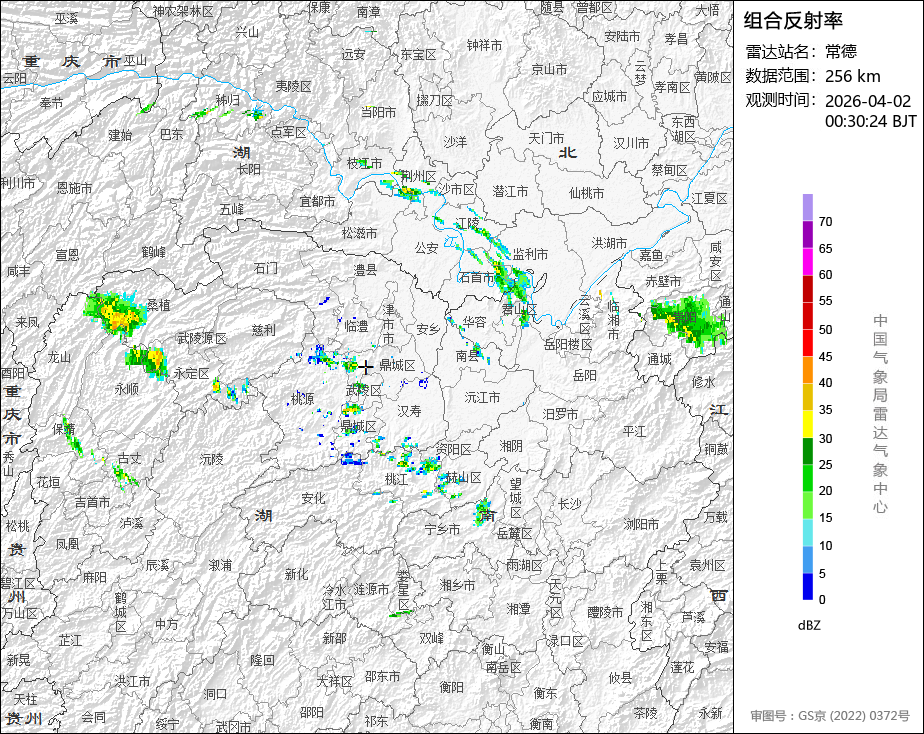Choose the bright yellow 30-35 dBZ band
Image resolution: width=924 pixels, height=734 pixels.
(x=807, y=424)
